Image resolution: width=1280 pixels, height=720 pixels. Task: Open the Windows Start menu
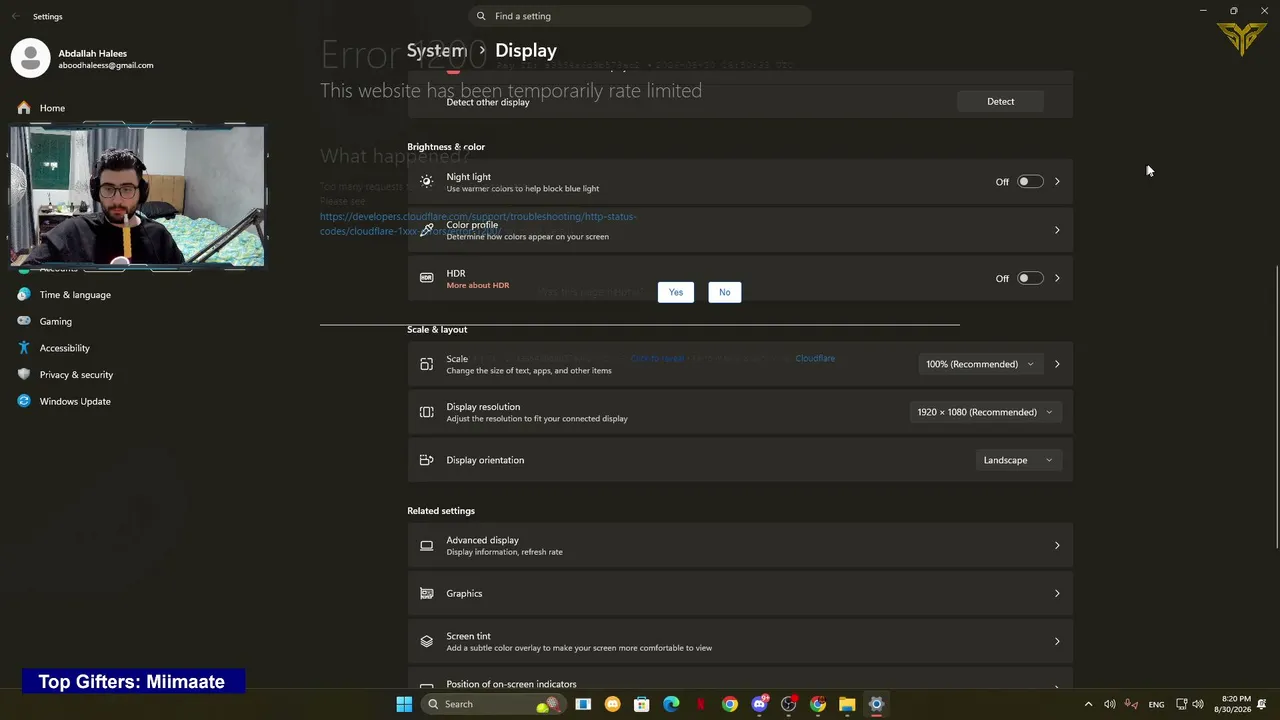tap(404, 704)
